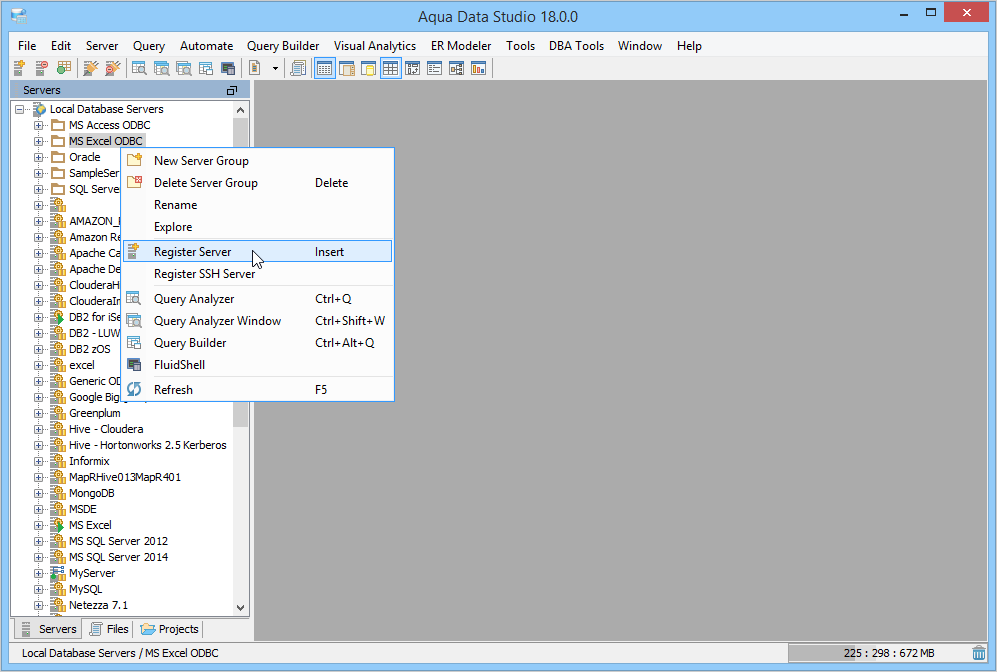Image resolution: width=997 pixels, height=672 pixels.
Task: Expand the Greenplum server node
Action: tap(39, 413)
